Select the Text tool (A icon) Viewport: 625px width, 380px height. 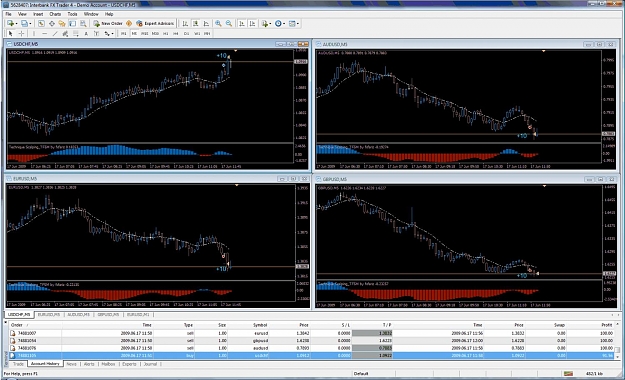[86, 33]
